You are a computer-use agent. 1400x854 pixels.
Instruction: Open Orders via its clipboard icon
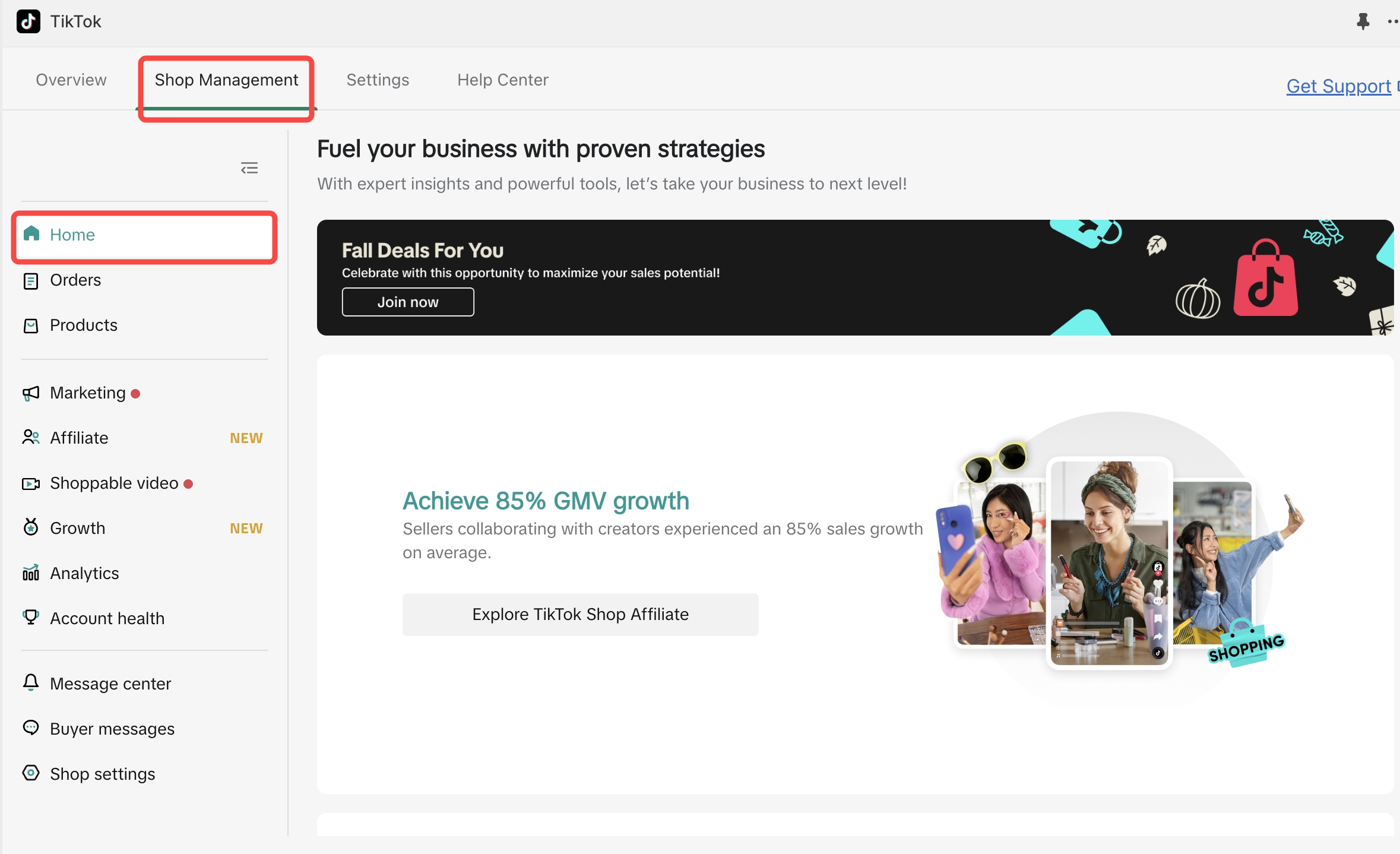[x=31, y=280]
